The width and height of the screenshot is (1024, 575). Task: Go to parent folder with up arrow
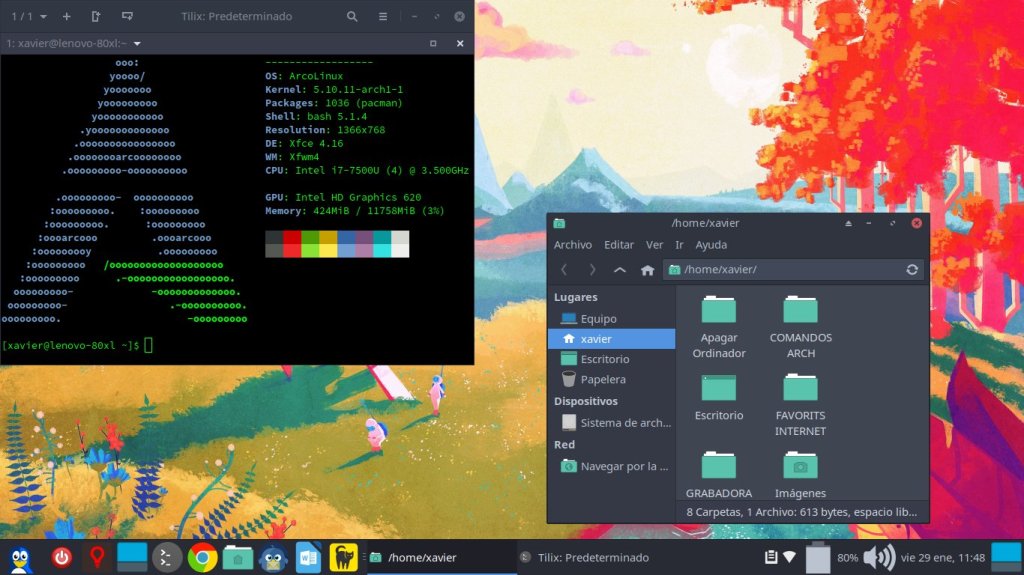620,270
